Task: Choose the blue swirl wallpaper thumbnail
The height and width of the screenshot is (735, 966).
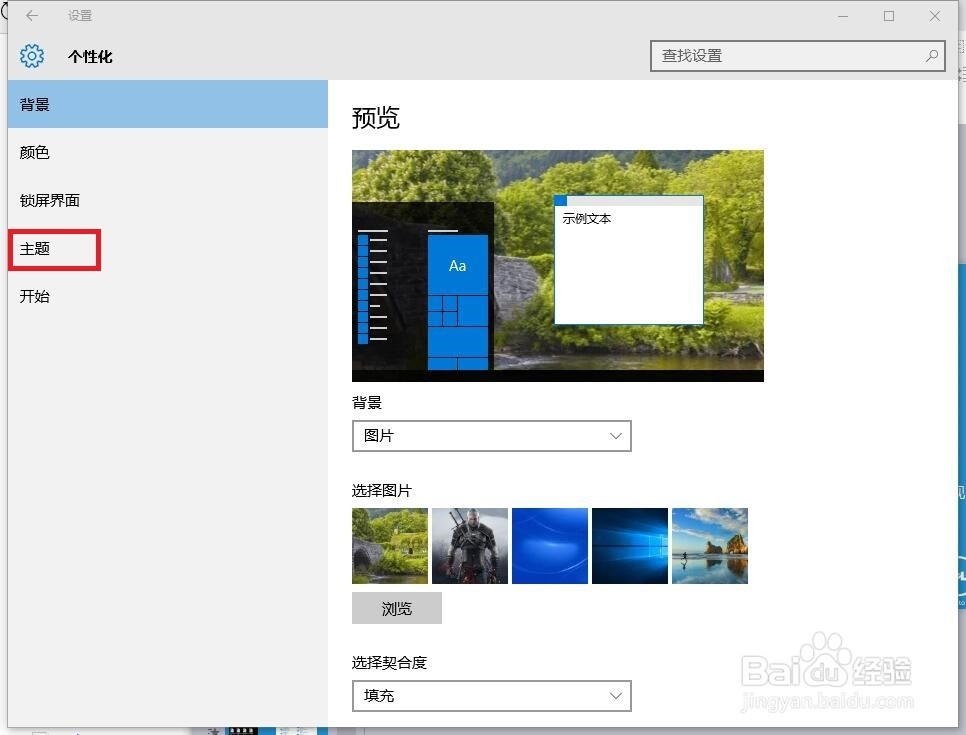Action: (x=550, y=546)
